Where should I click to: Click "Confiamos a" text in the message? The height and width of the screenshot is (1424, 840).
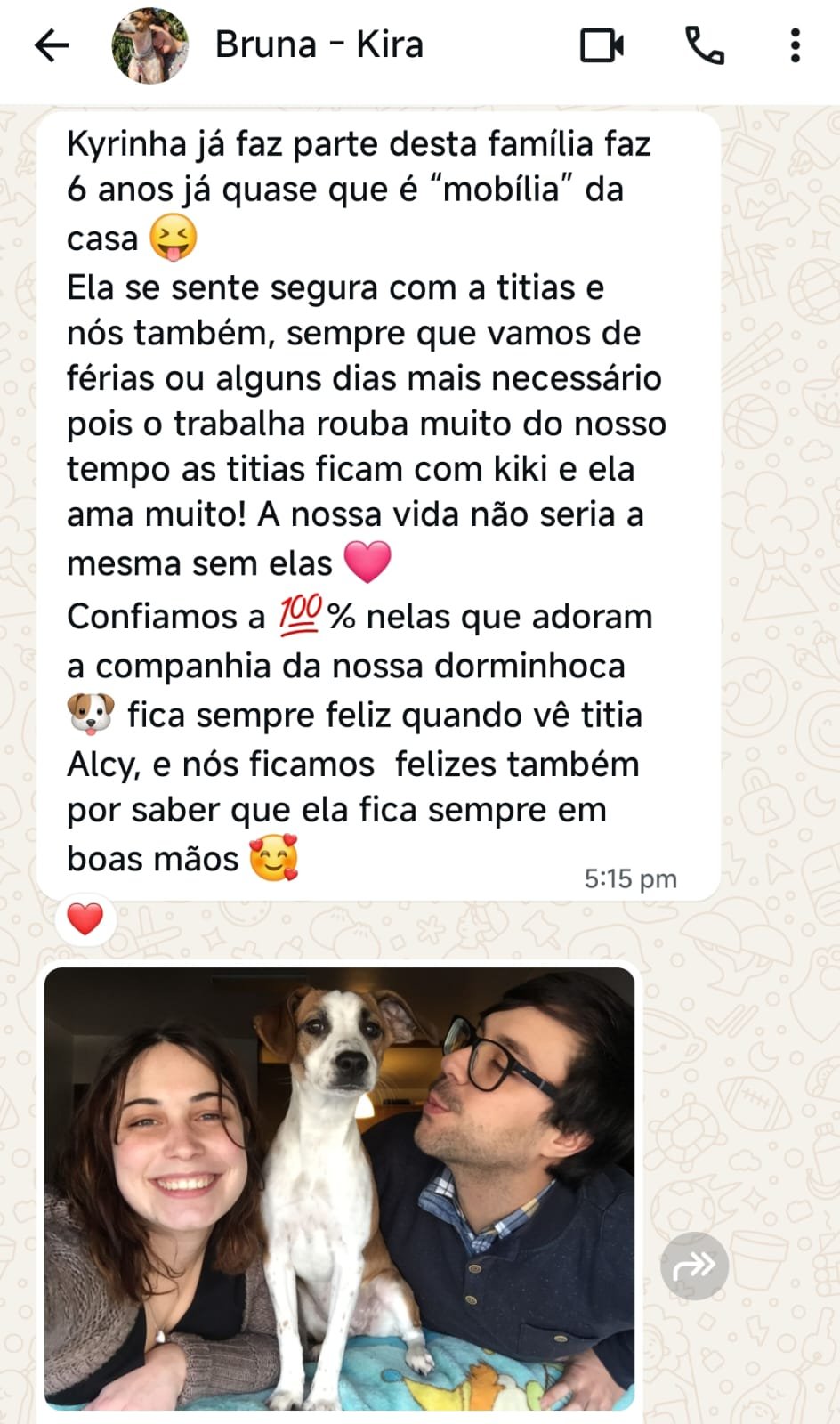pyautogui.click(x=166, y=617)
